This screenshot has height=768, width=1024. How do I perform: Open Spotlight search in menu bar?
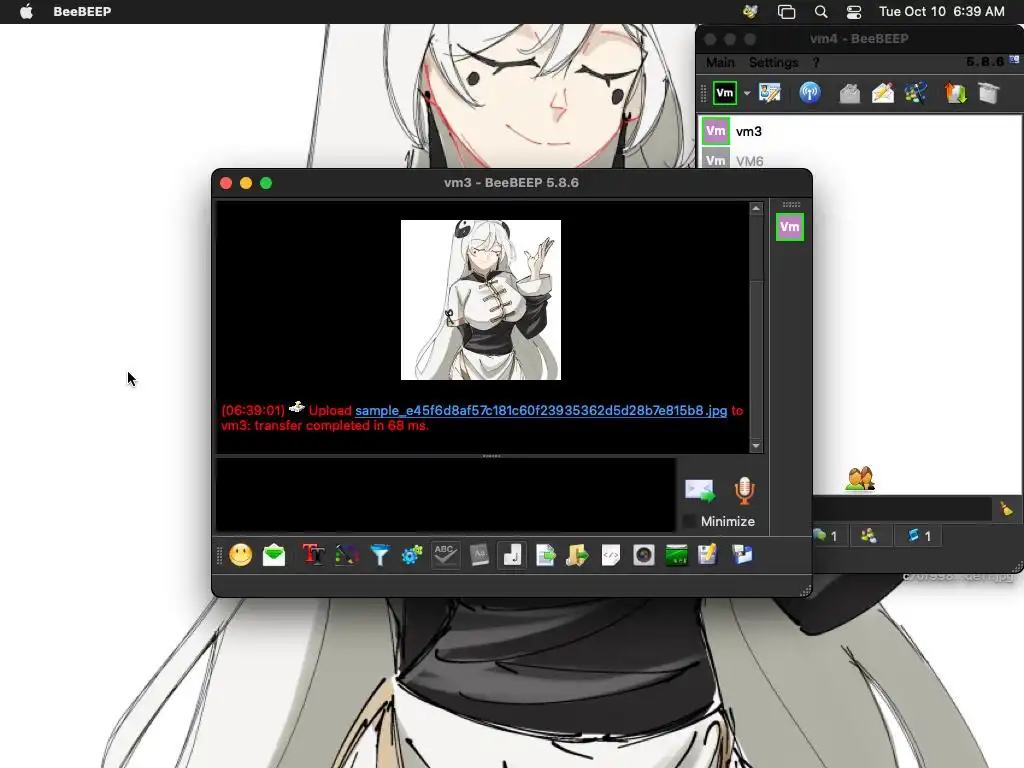click(821, 12)
